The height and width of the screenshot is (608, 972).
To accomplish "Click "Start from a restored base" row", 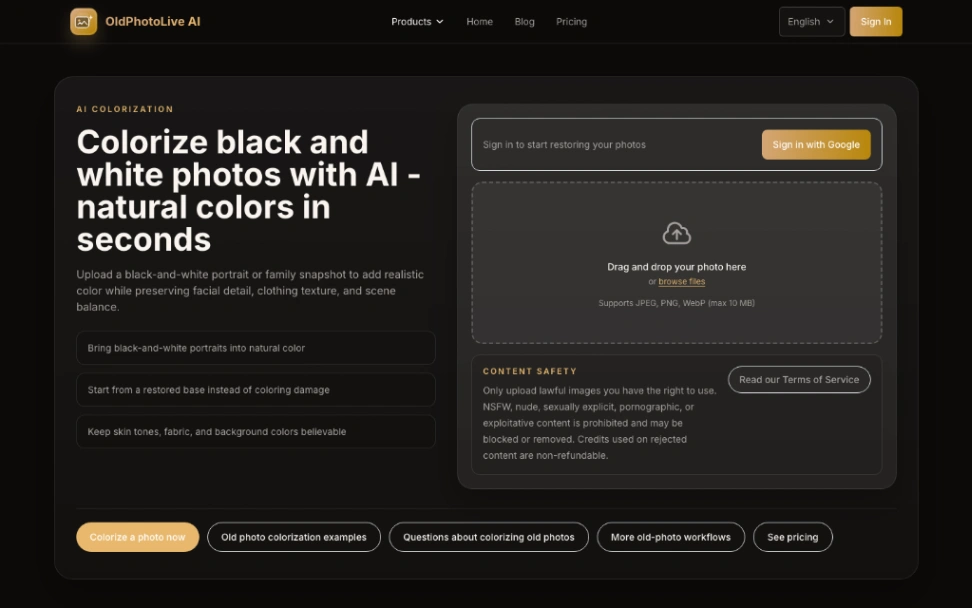I will [255, 390].
